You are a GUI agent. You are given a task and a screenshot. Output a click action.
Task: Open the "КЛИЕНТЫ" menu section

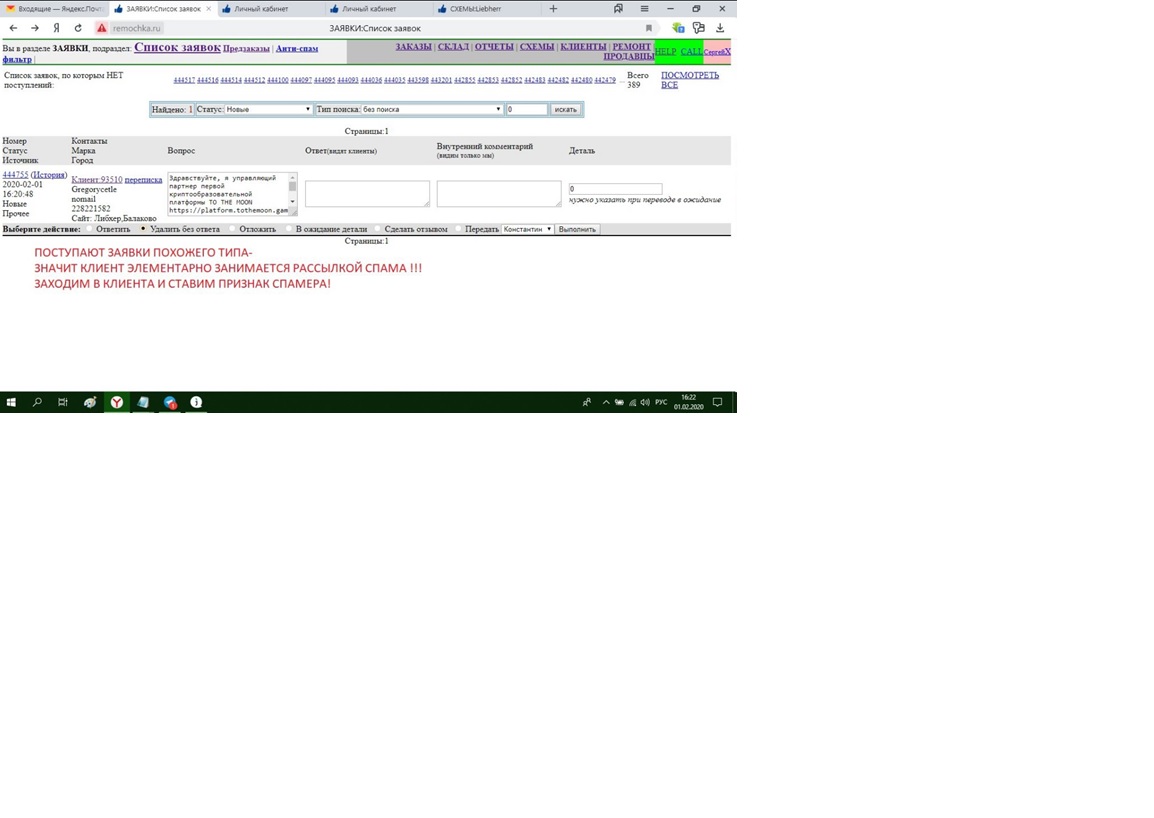pos(583,47)
